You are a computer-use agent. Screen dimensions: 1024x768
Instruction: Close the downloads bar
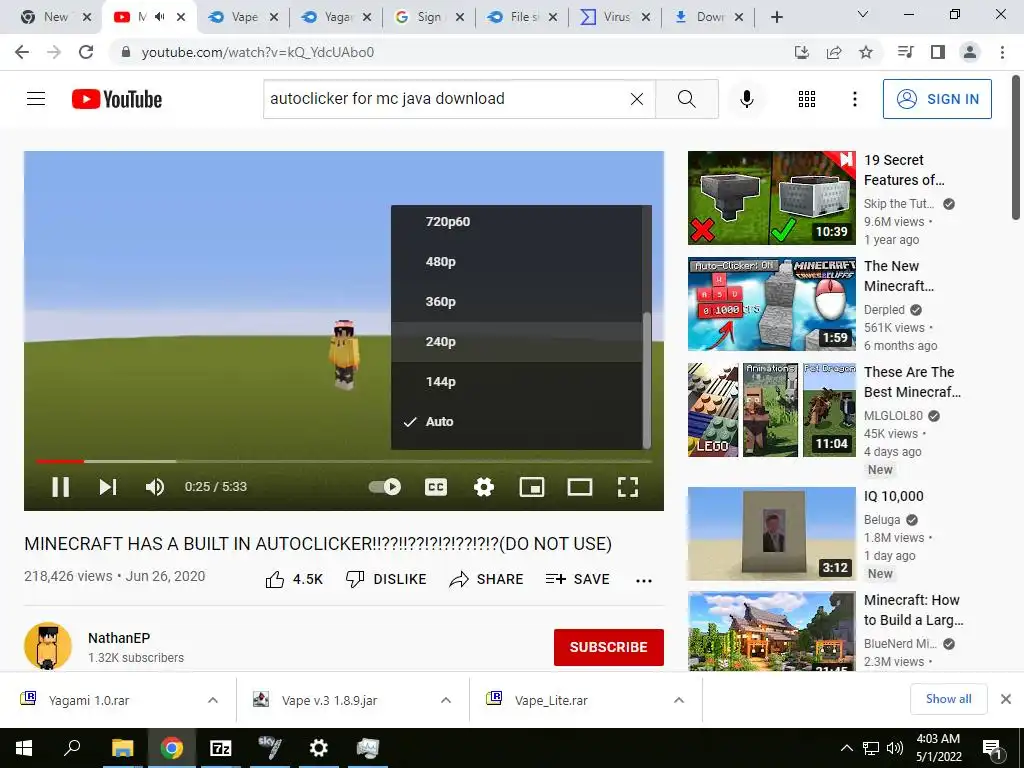(1006, 699)
